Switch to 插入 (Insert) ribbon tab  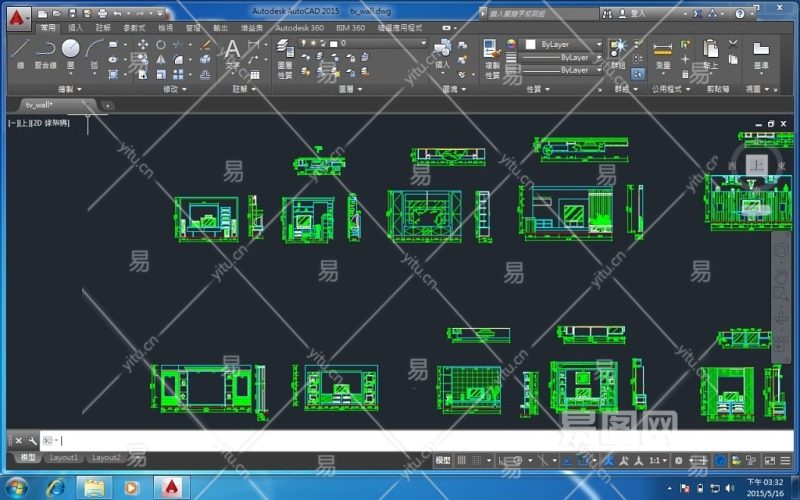coord(76,28)
